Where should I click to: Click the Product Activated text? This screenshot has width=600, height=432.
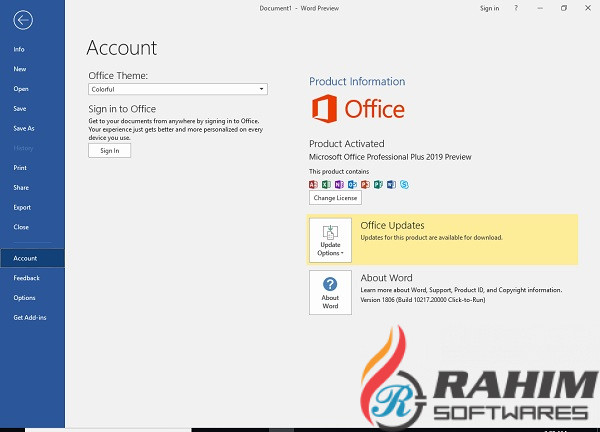347,144
